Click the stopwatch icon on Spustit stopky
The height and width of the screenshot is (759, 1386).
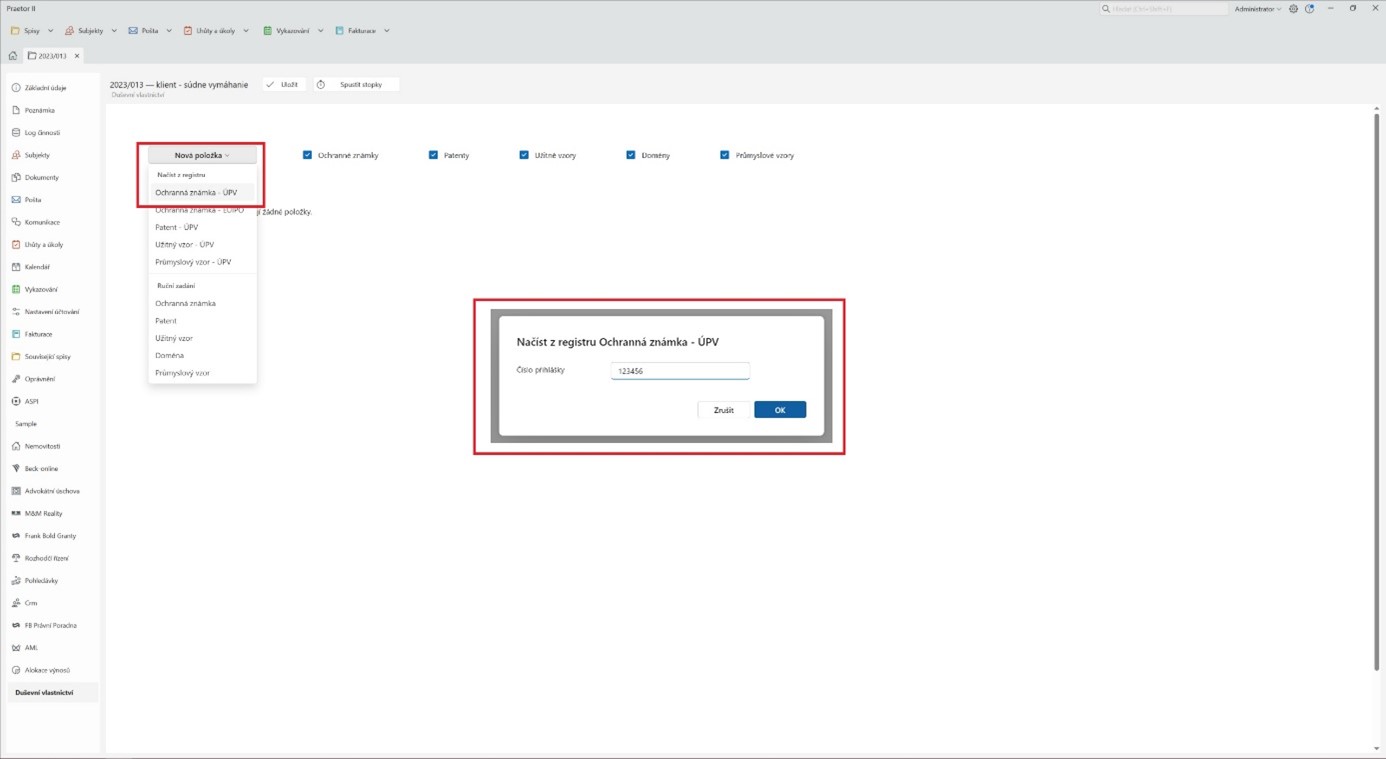(321, 85)
